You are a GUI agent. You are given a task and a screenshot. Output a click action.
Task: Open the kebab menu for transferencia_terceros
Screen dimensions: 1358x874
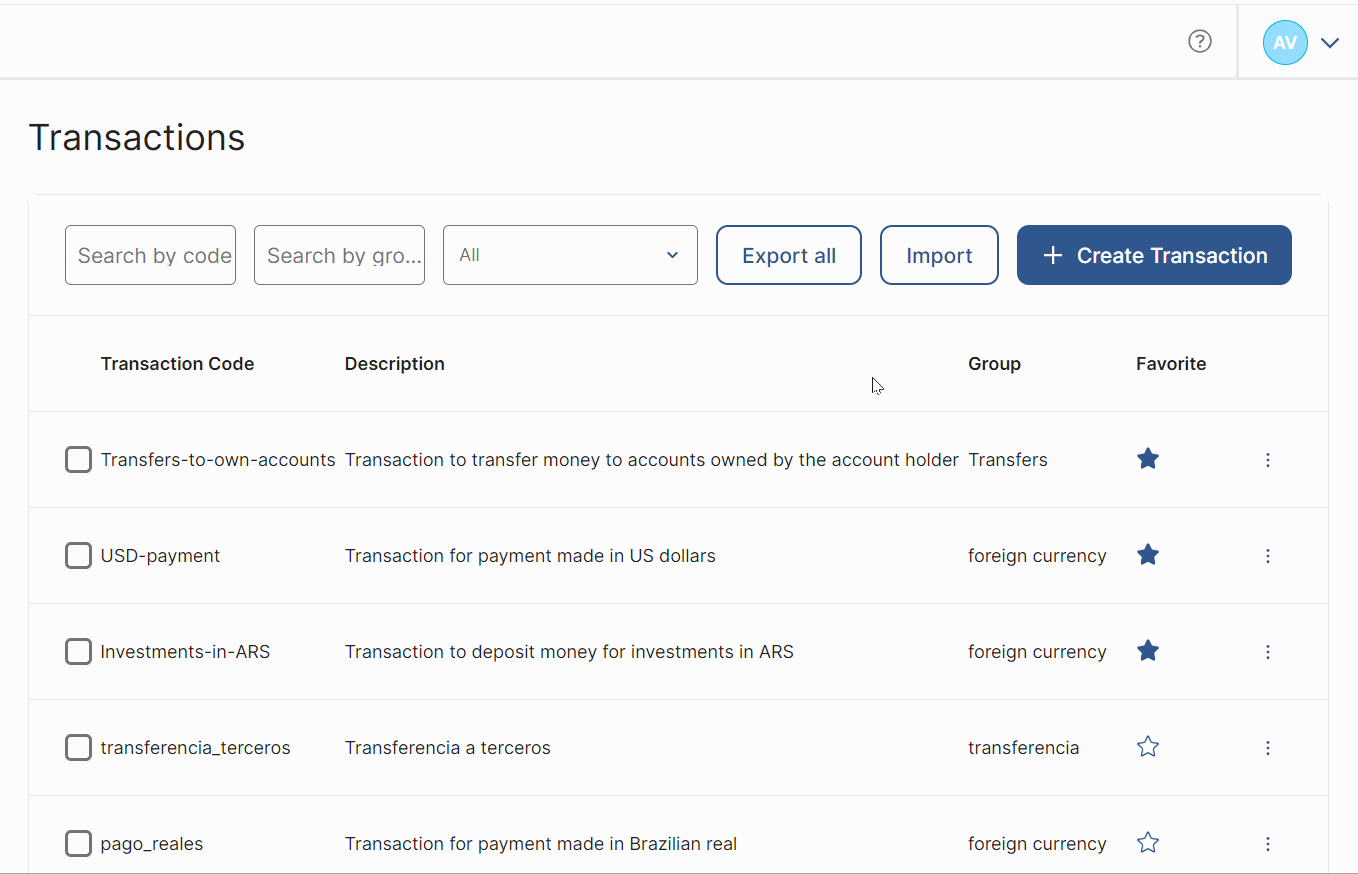tap(1268, 747)
